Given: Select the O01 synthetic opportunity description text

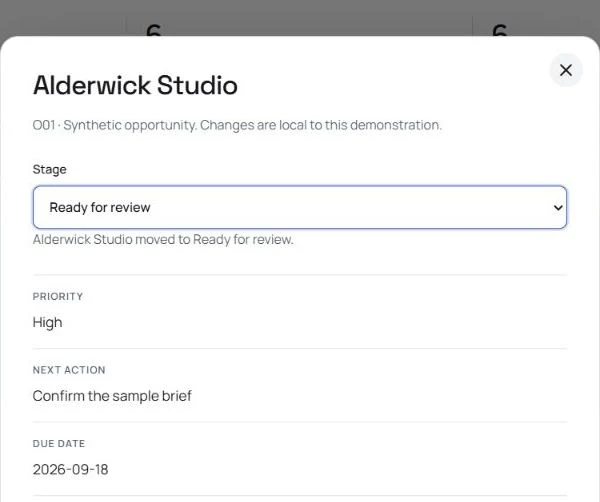Looking at the screenshot, I should (237, 125).
